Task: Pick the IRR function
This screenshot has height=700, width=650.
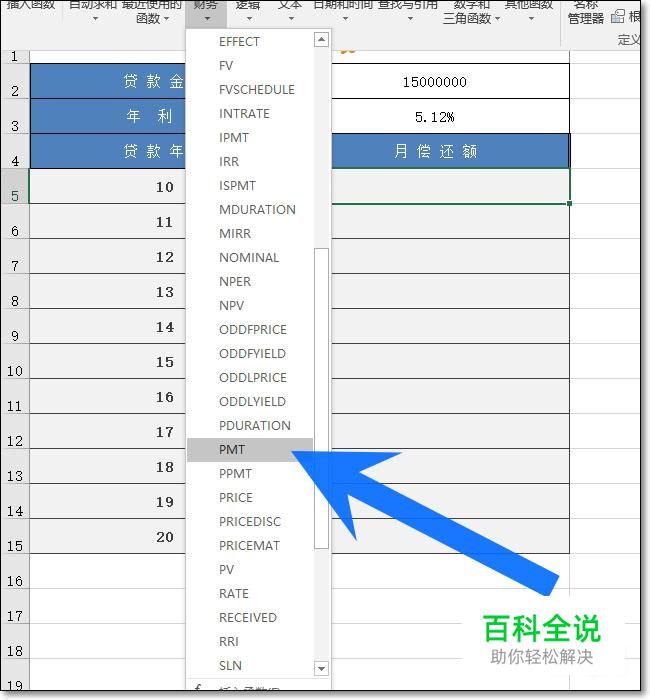Action: tap(250, 162)
